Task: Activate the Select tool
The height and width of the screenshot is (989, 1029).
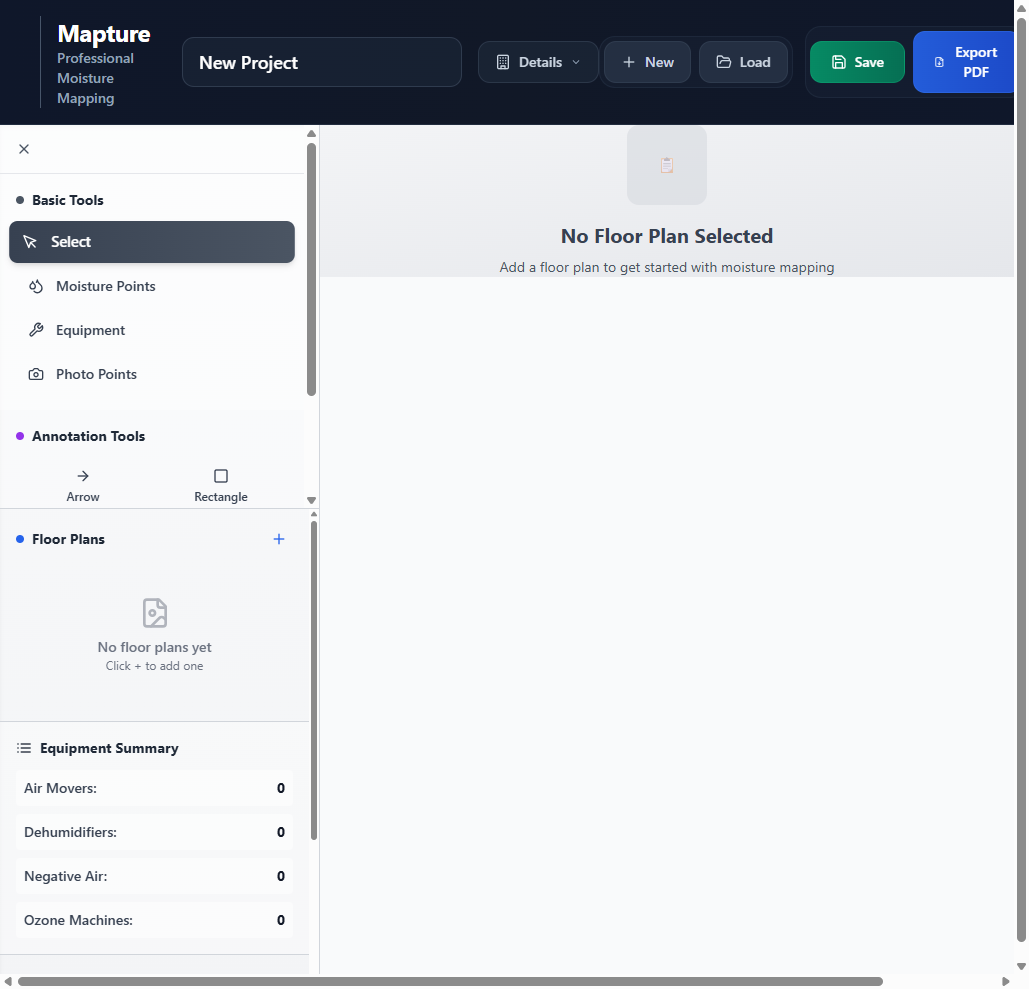Action: [x=152, y=242]
